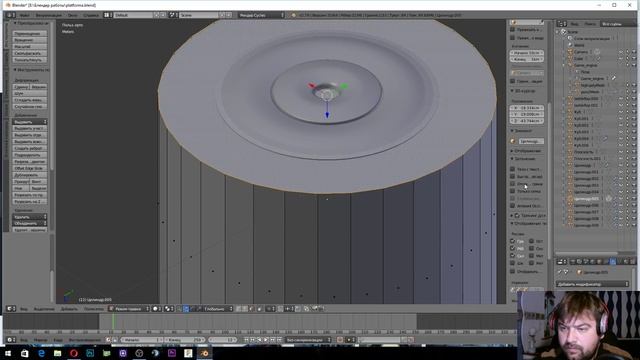640x360 pixels.
Task: Select the translate manipulator icon
Action: [x=186, y=309]
